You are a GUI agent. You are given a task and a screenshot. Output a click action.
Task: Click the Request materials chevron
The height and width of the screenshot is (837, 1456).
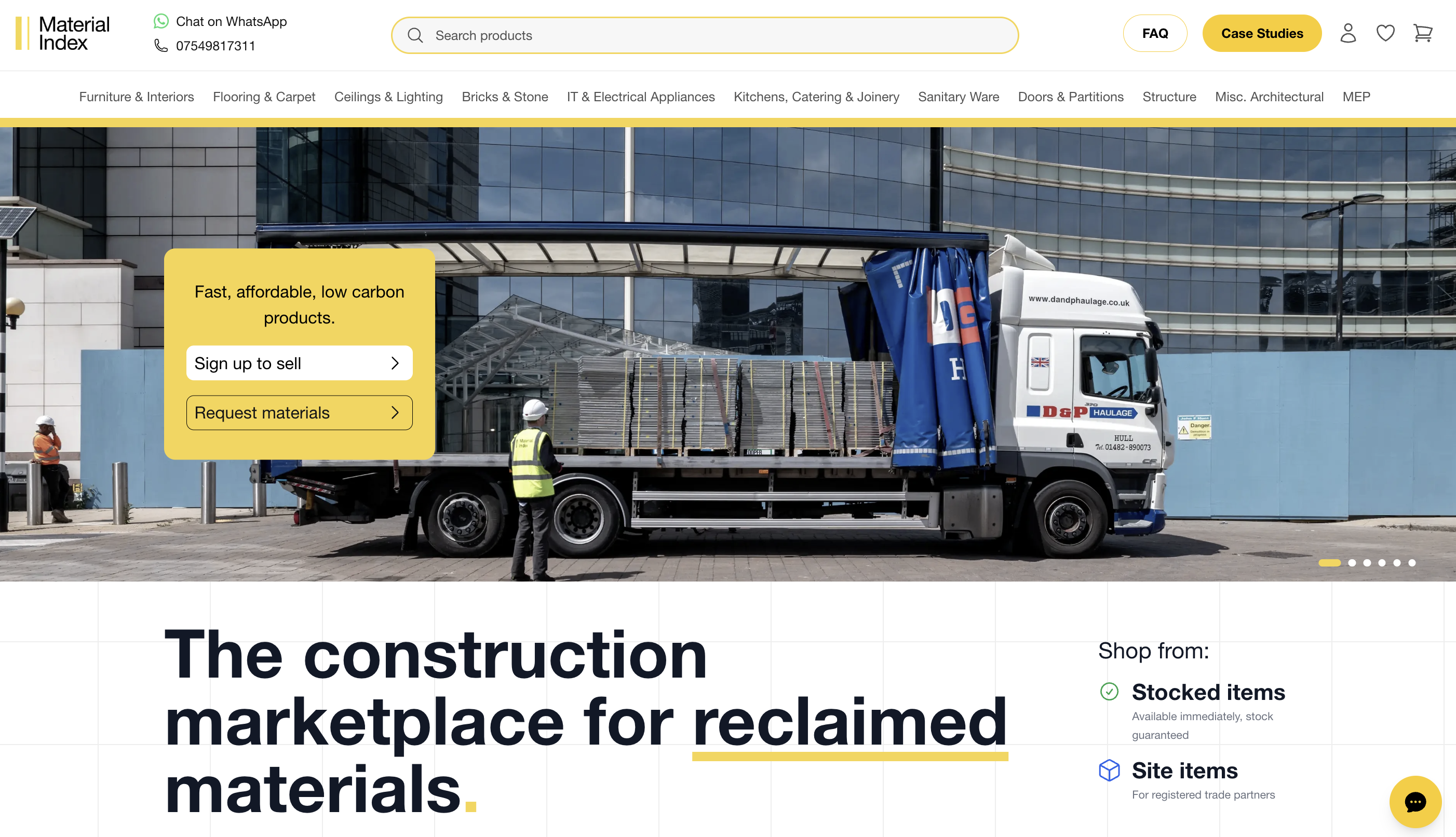395,413
